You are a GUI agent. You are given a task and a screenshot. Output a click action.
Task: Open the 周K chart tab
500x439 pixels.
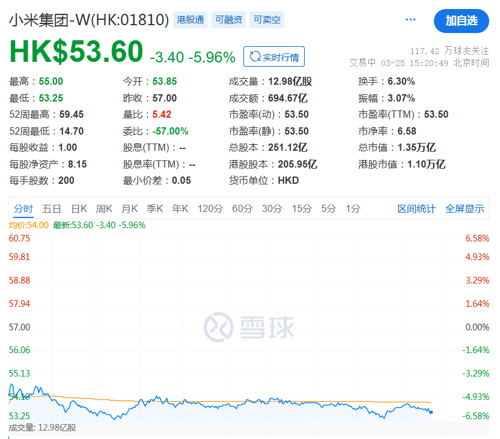[104, 209]
